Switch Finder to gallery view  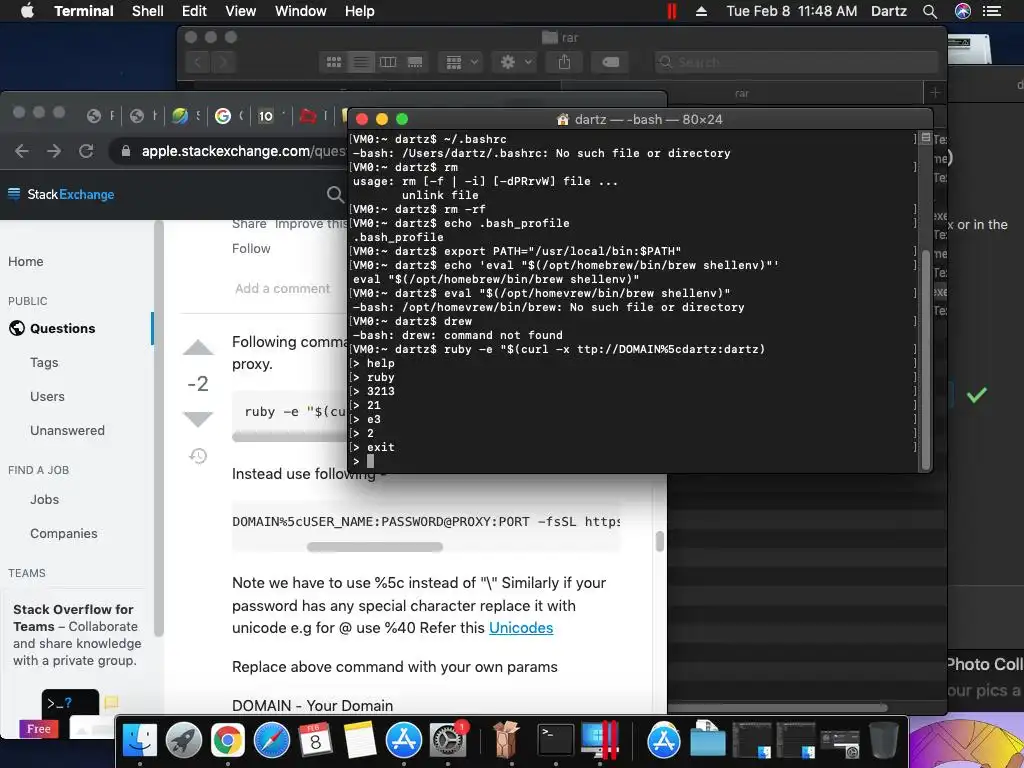(x=415, y=62)
